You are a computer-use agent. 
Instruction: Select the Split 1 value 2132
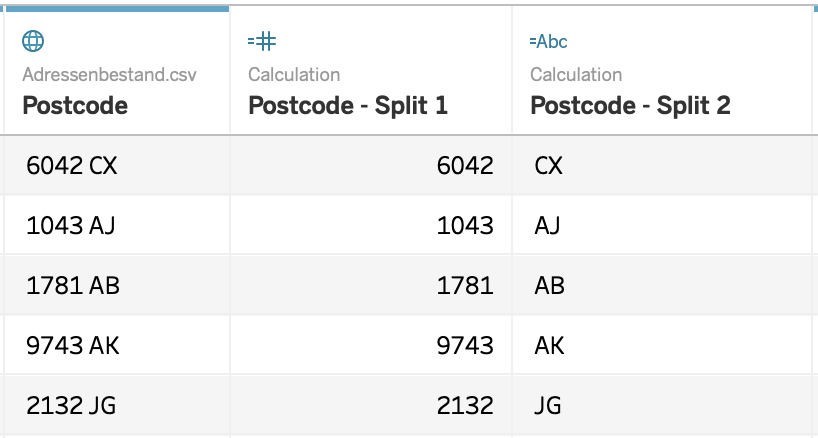[x=465, y=405]
